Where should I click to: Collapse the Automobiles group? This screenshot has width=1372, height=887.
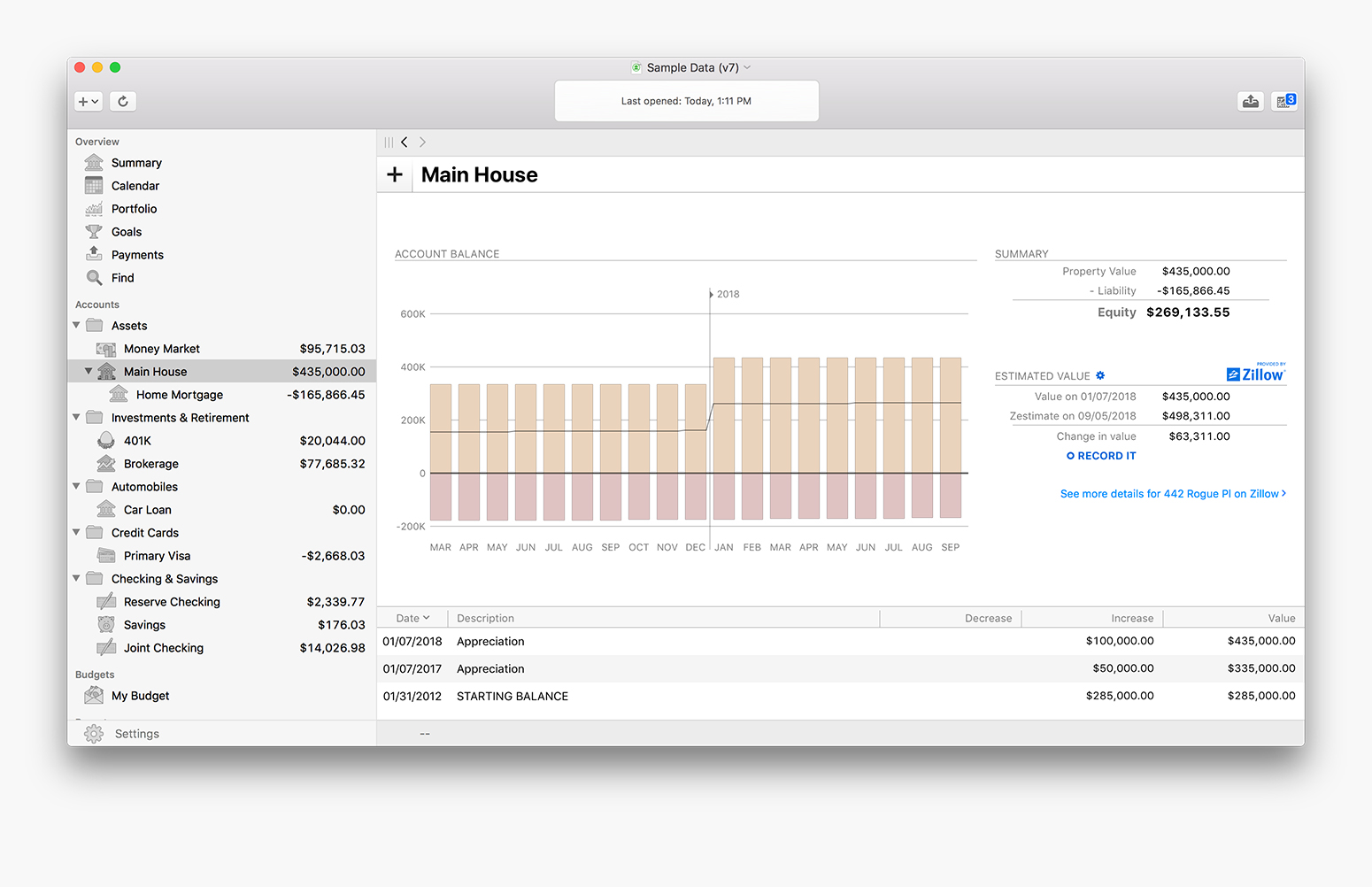point(76,486)
